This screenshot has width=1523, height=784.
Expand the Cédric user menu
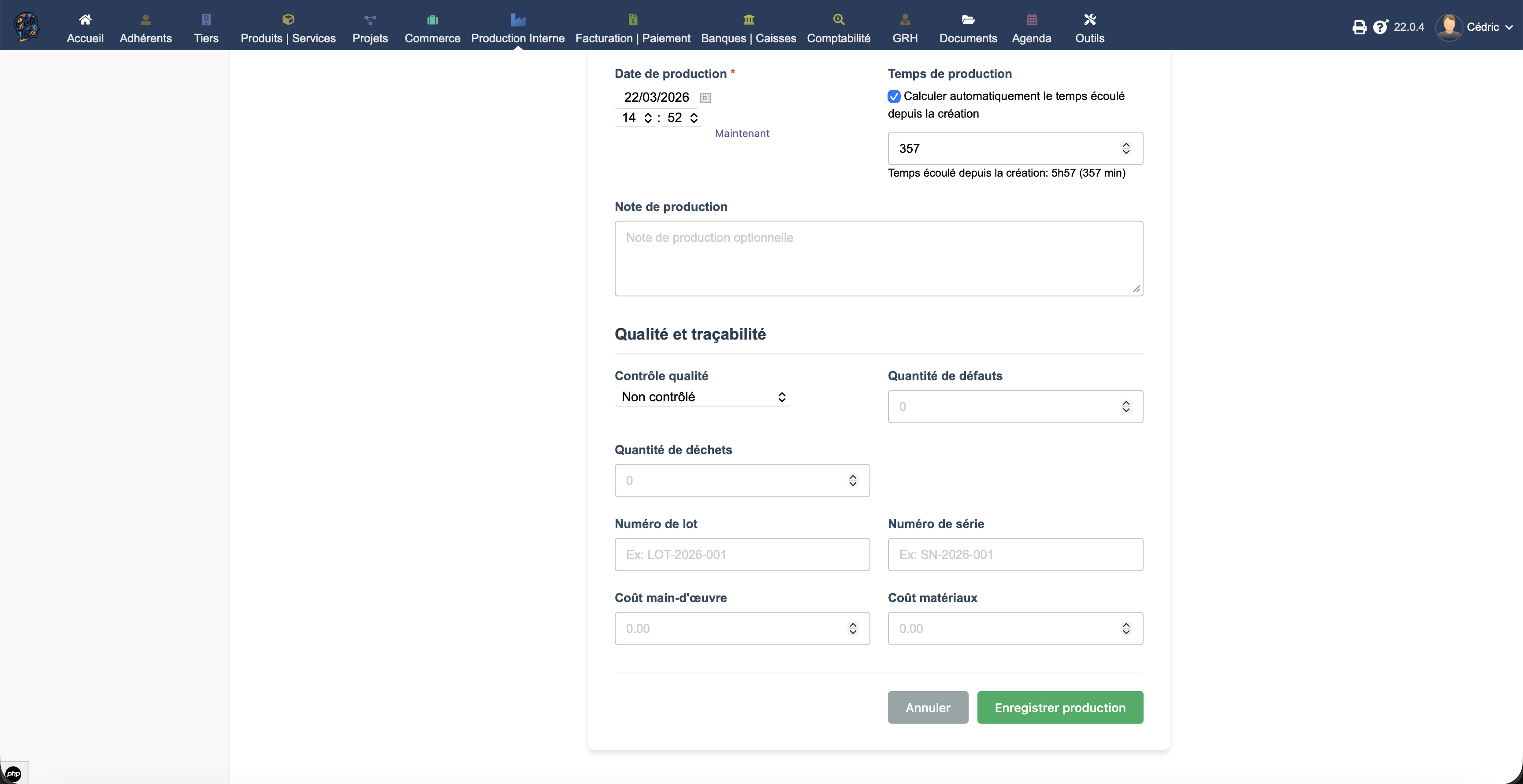tap(1484, 27)
